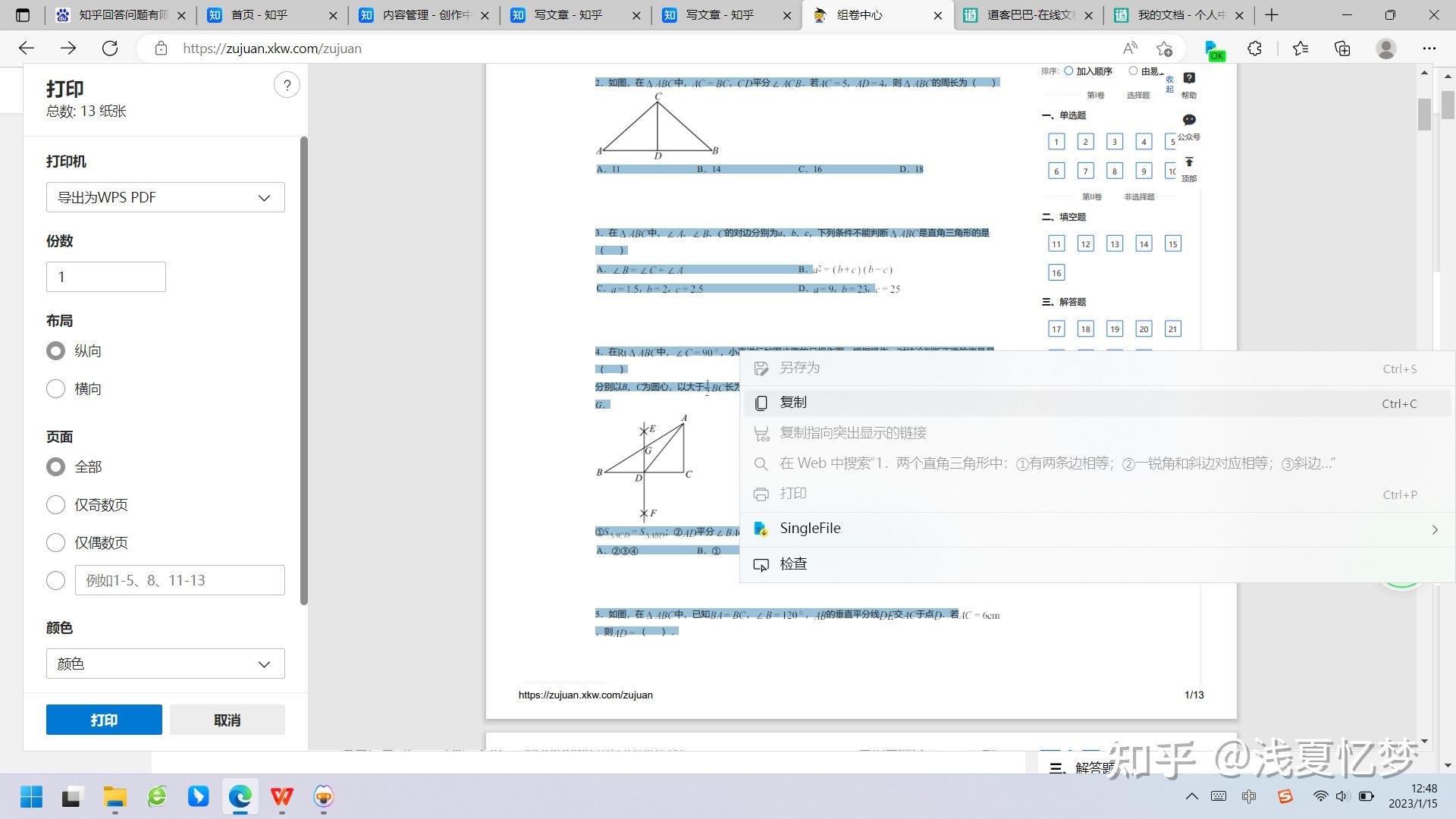Screen dimensions: 1456x819
Task: Select the 仅偶数页 even pages option
Action: (56, 543)
